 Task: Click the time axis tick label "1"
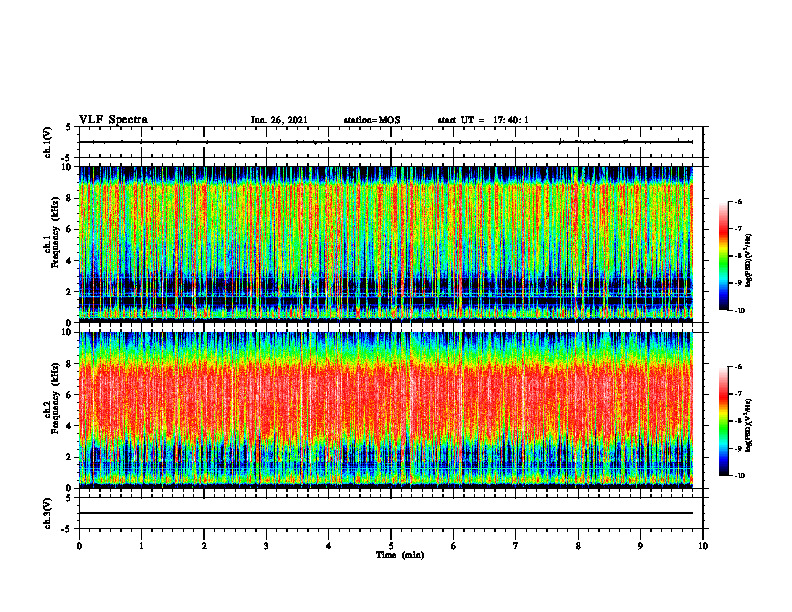pyautogui.click(x=141, y=546)
